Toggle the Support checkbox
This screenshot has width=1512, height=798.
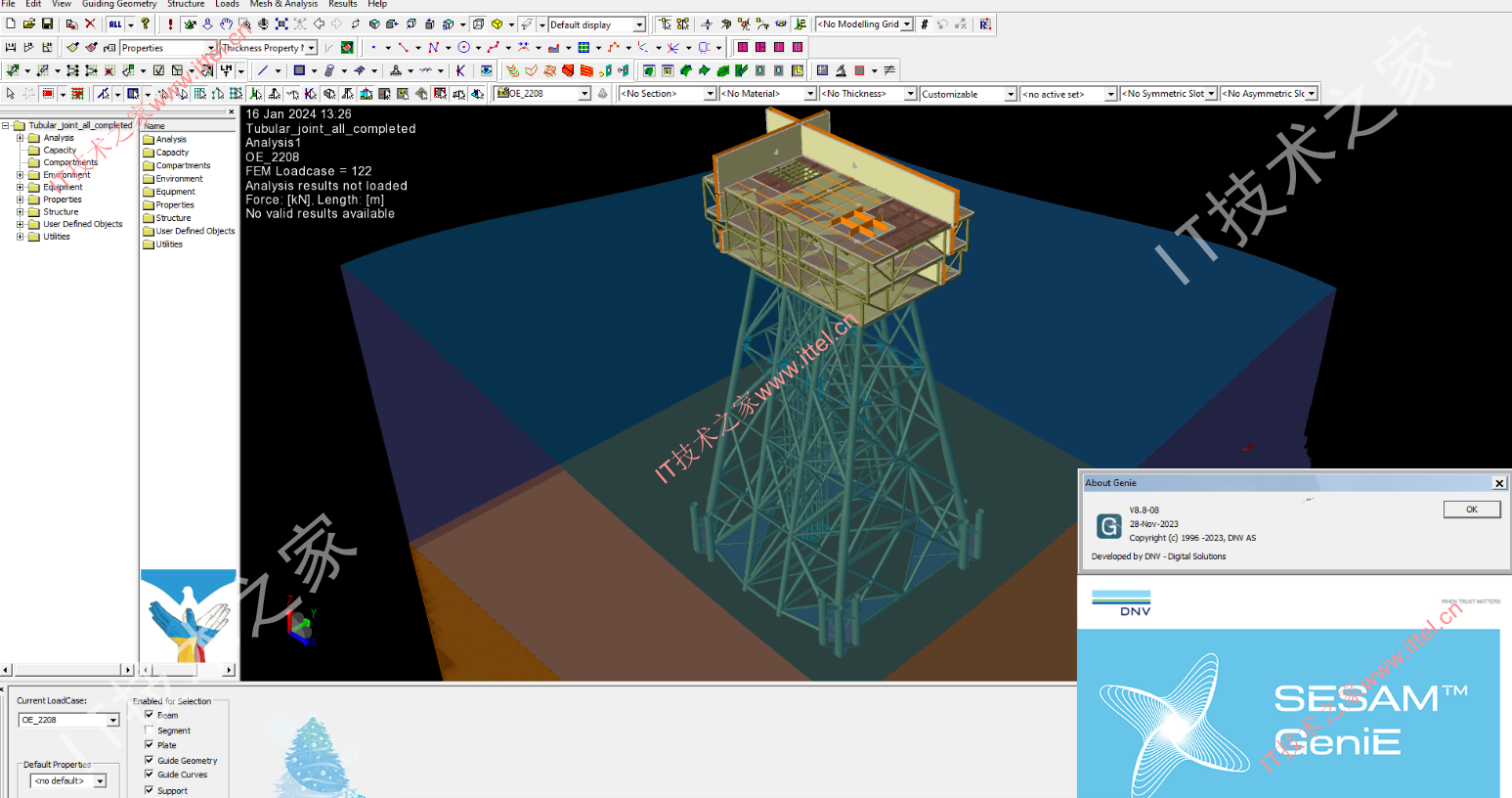[150, 790]
